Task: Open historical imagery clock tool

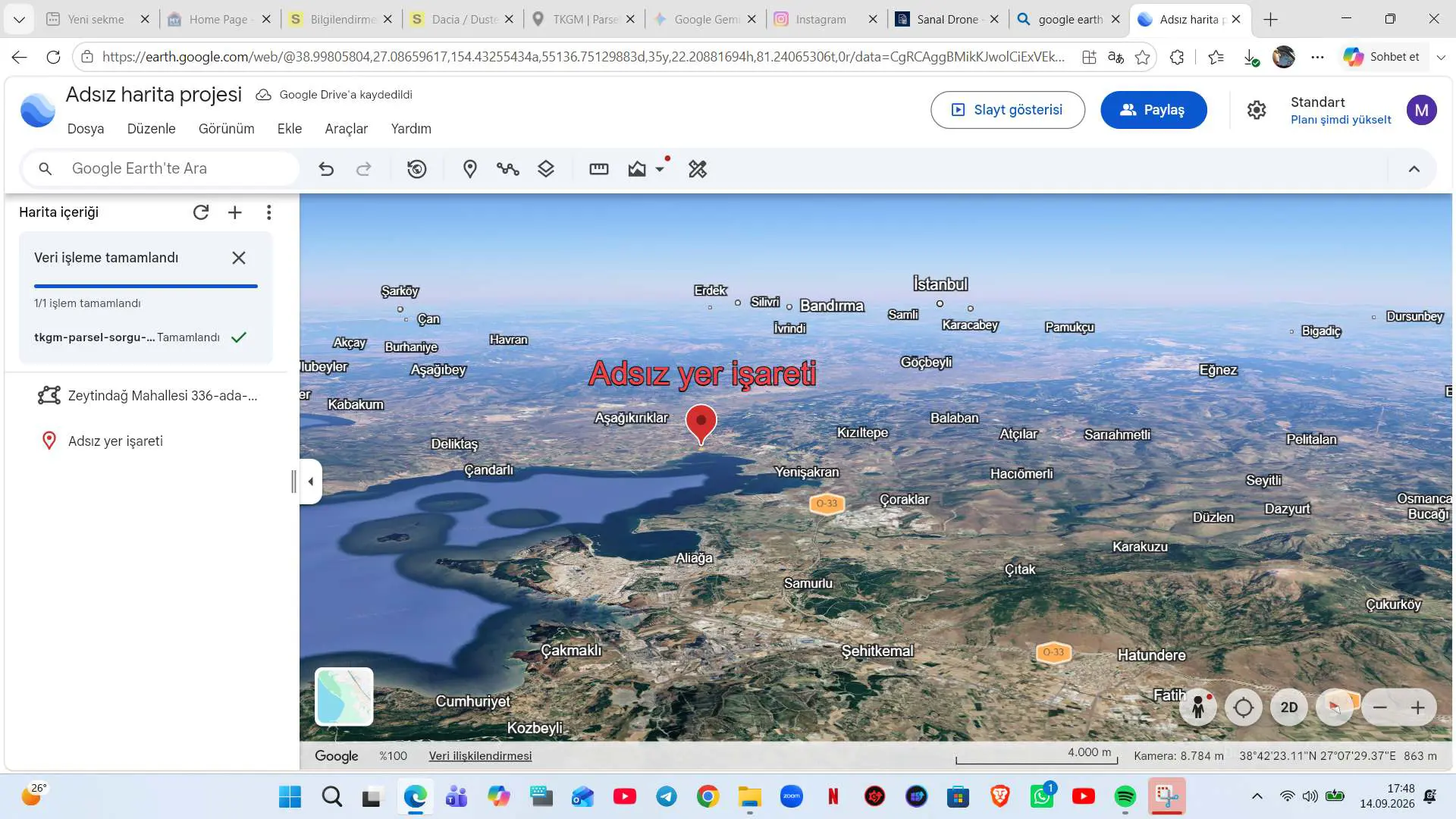Action: (417, 169)
